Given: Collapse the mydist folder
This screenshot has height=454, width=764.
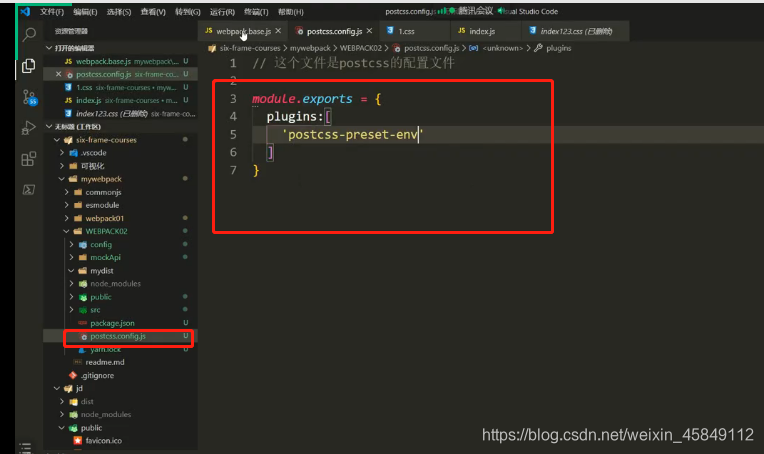Looking at the screenshot, I should (x=71, y=270).
